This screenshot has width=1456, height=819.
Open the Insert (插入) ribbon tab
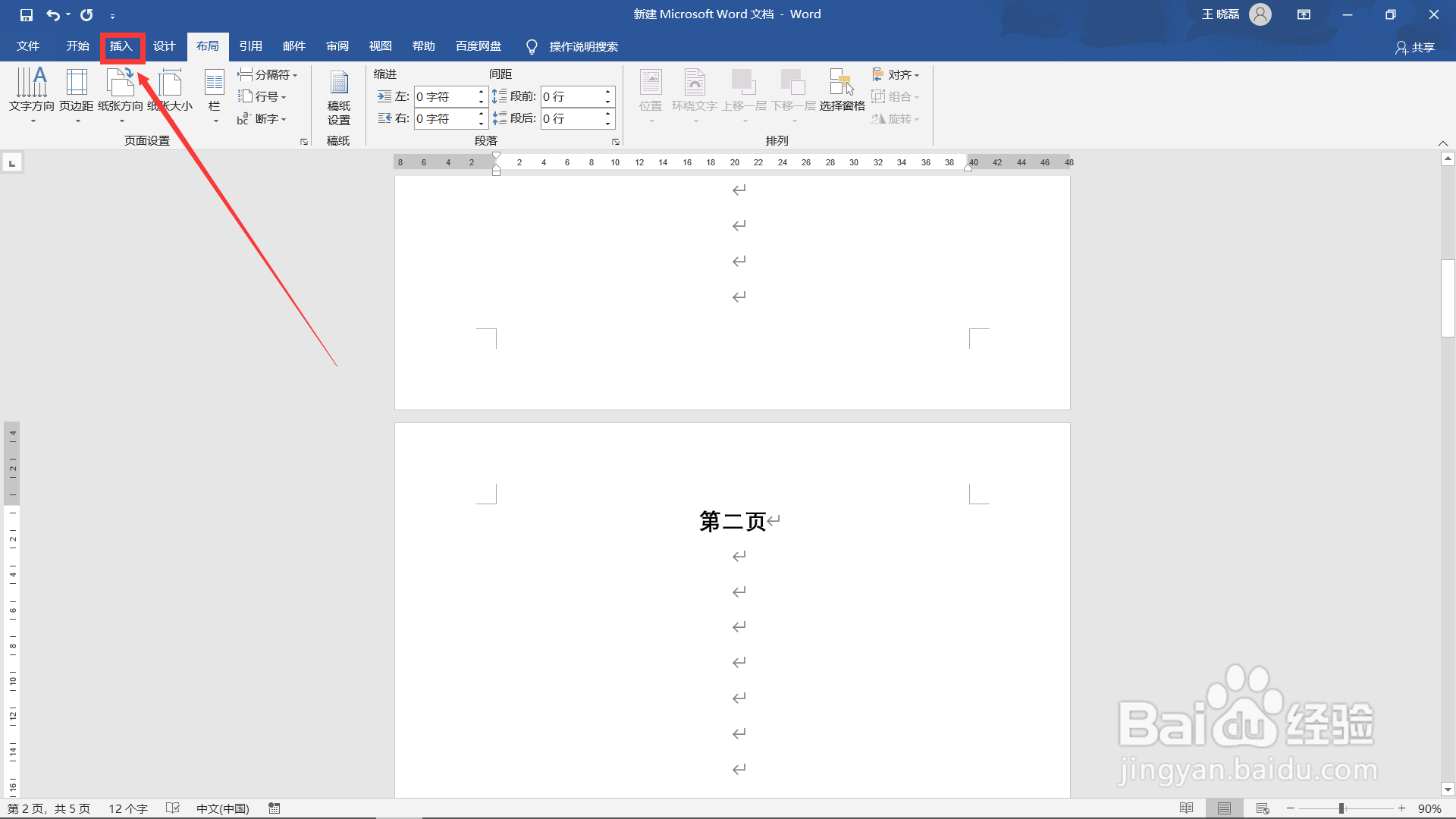(121, 46)
